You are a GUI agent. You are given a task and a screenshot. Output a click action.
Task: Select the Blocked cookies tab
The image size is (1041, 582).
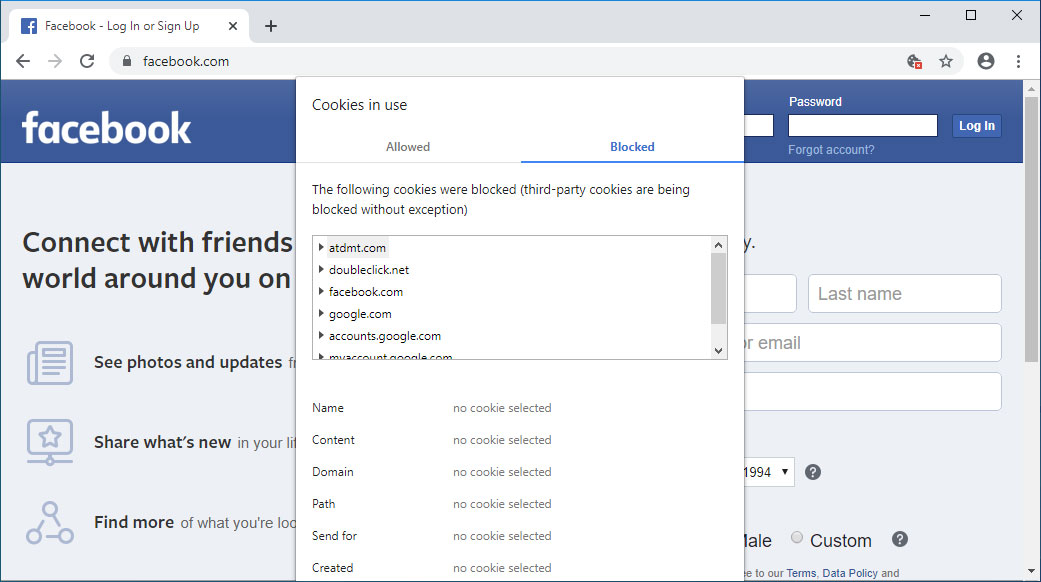(632, 147)
